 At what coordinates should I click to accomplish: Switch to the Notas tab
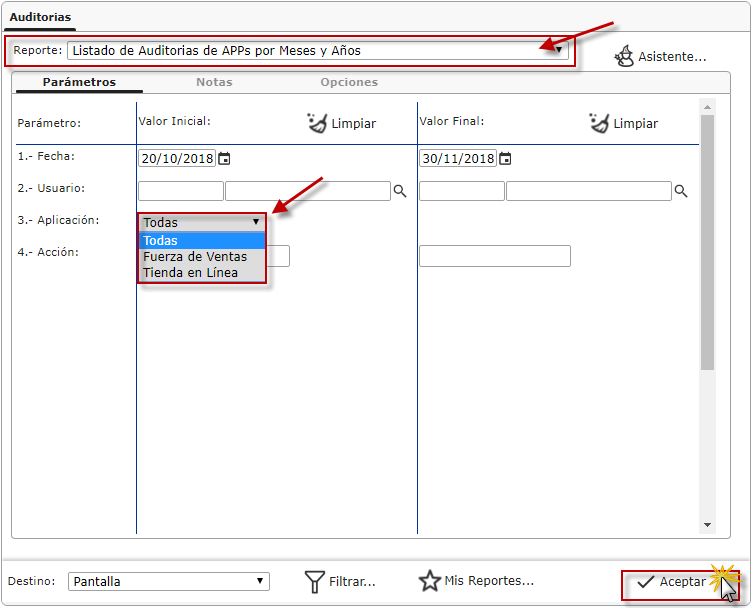(214, 82)
